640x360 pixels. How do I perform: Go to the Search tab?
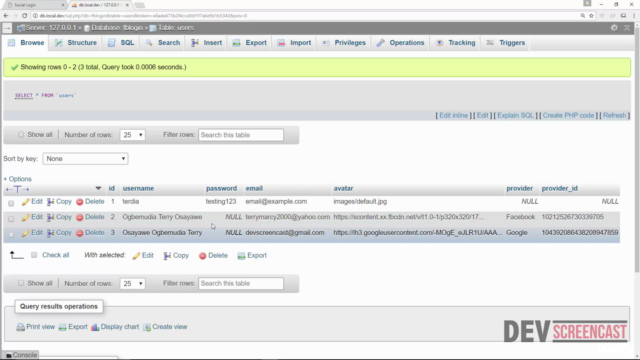coord(162,43)
